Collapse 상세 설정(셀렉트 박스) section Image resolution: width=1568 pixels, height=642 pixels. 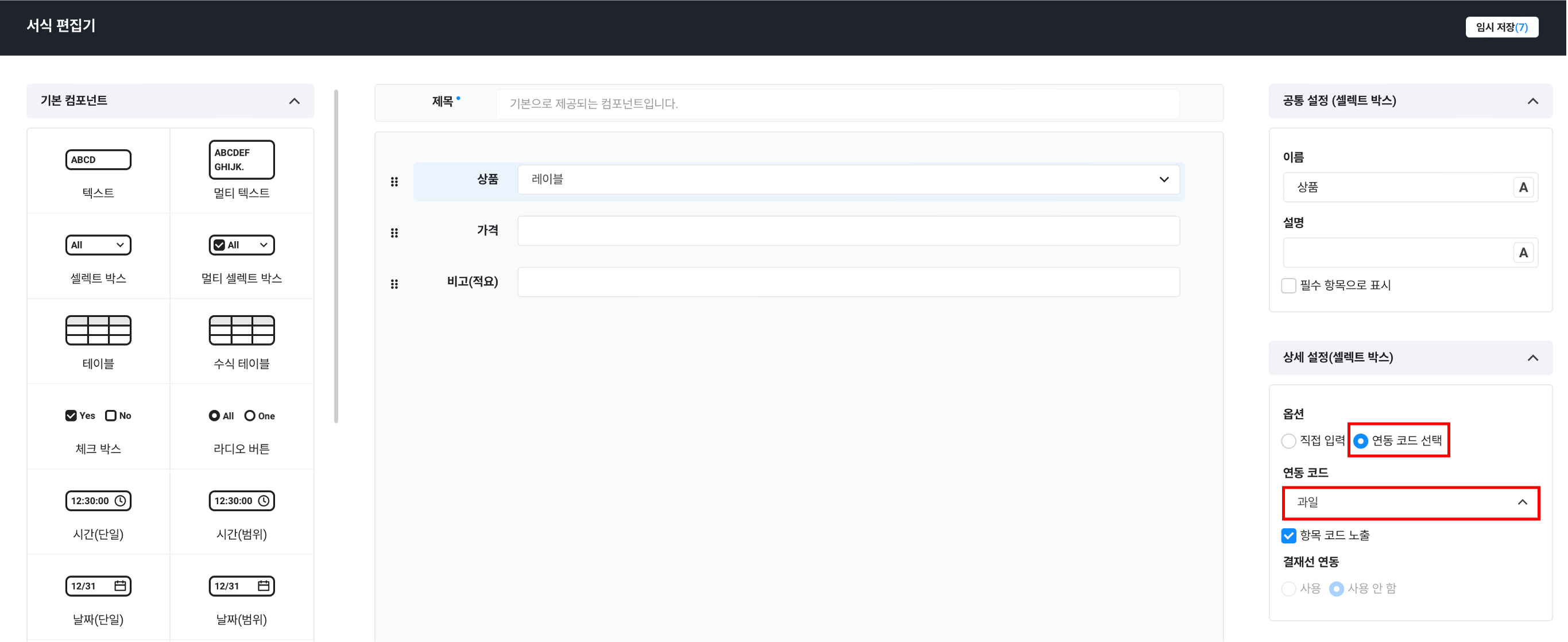(1533, 358)
